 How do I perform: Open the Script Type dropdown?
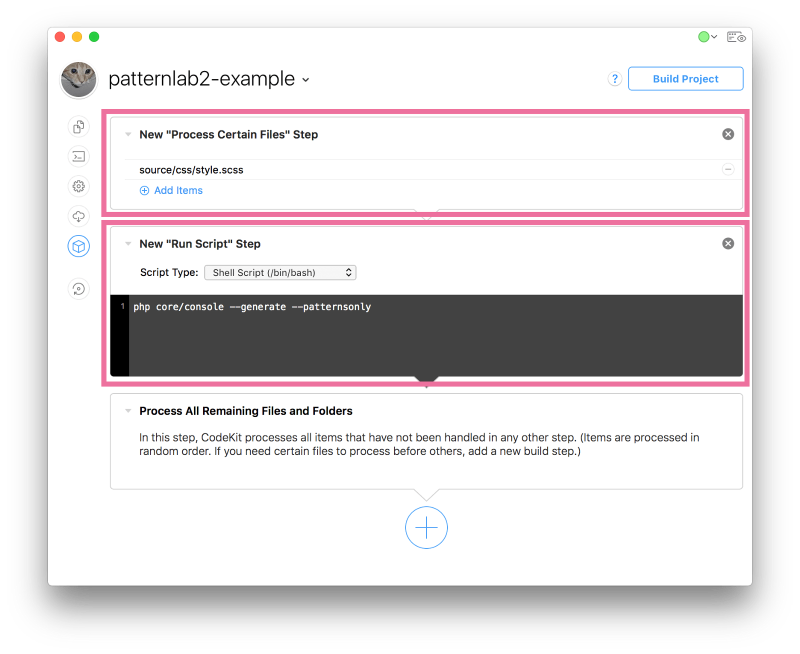[280, 272]
